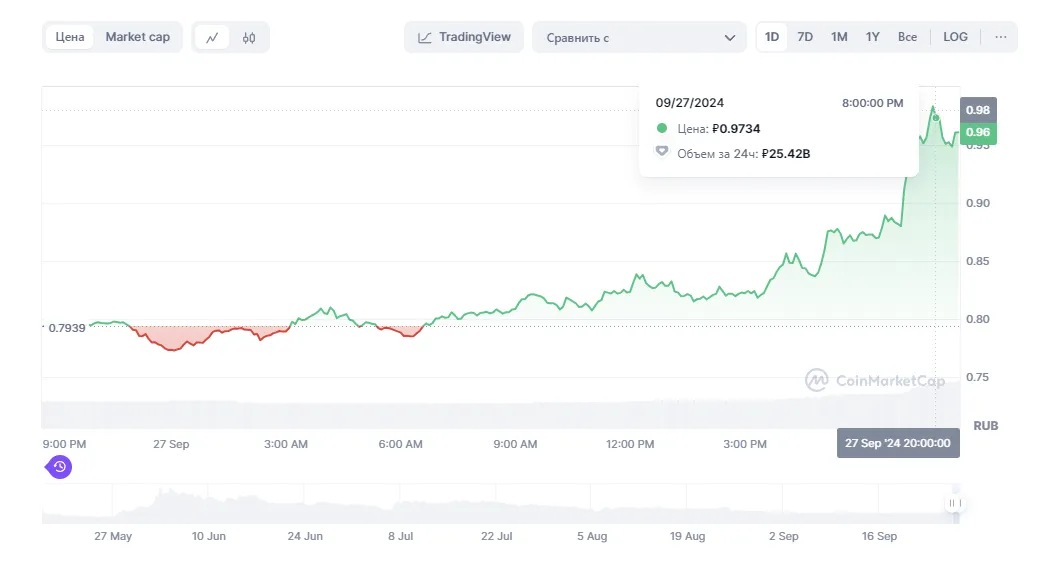Select the Цена toggle option

[x=69, y=37]
